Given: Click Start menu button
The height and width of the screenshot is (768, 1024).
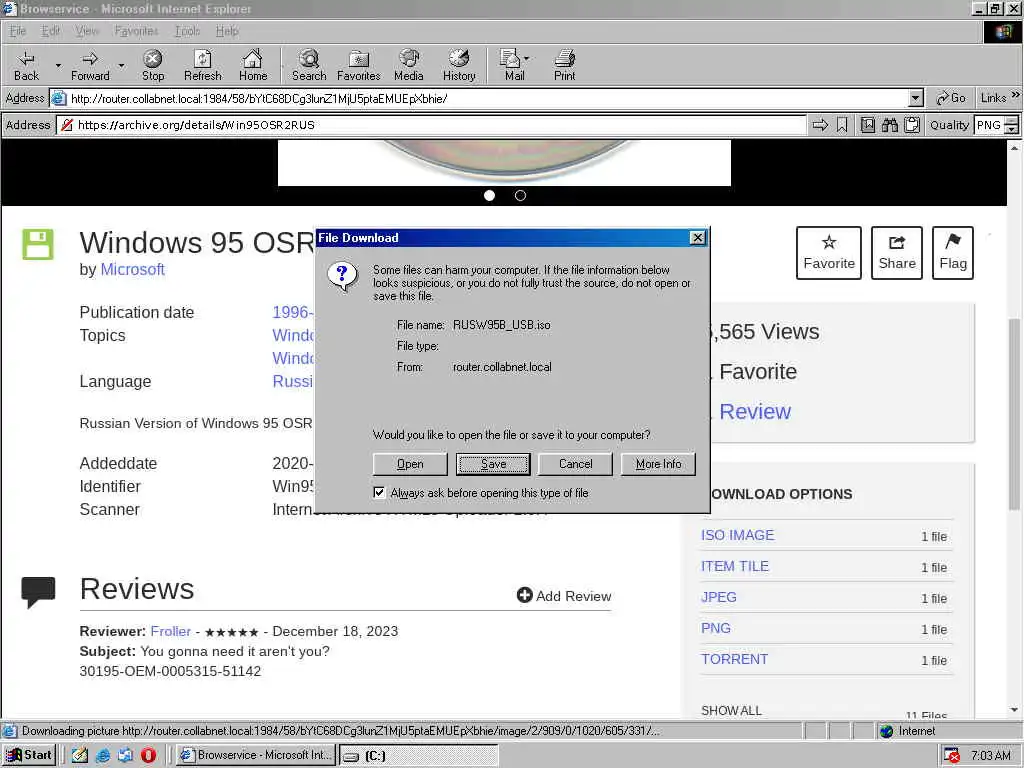Looking at the screenshot, I should (x=29, y=755).
